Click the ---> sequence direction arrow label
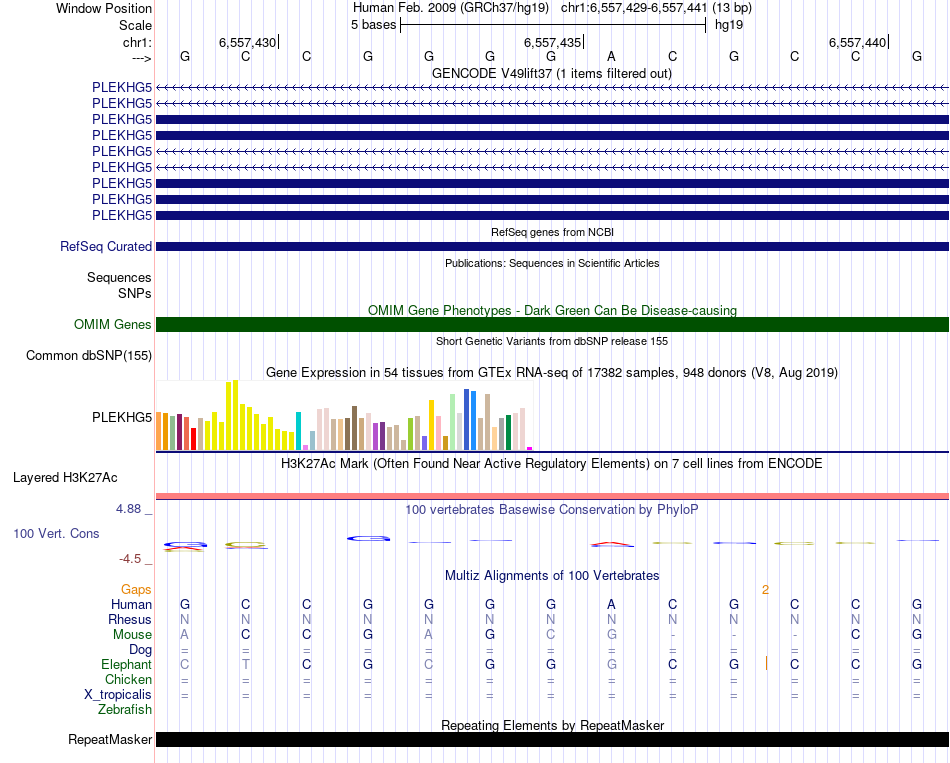The height and width of the screenshot is (763, 950). tap(141, 58)
